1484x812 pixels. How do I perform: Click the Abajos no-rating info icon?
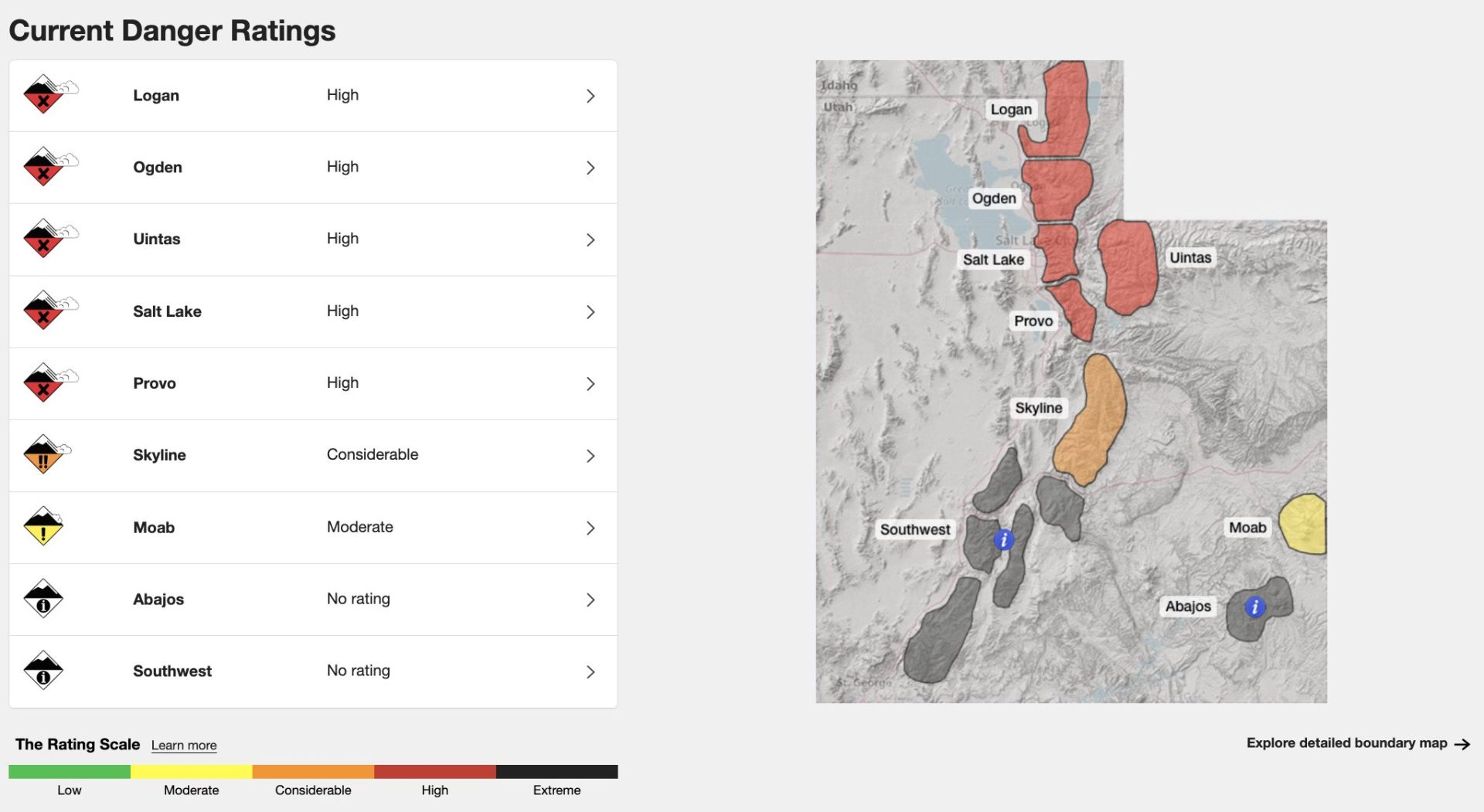[x=43, y=598]
